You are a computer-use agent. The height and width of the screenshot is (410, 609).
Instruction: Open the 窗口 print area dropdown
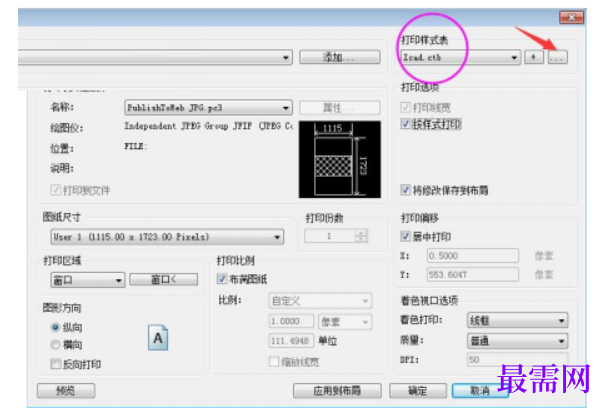(x=88, y=280)
